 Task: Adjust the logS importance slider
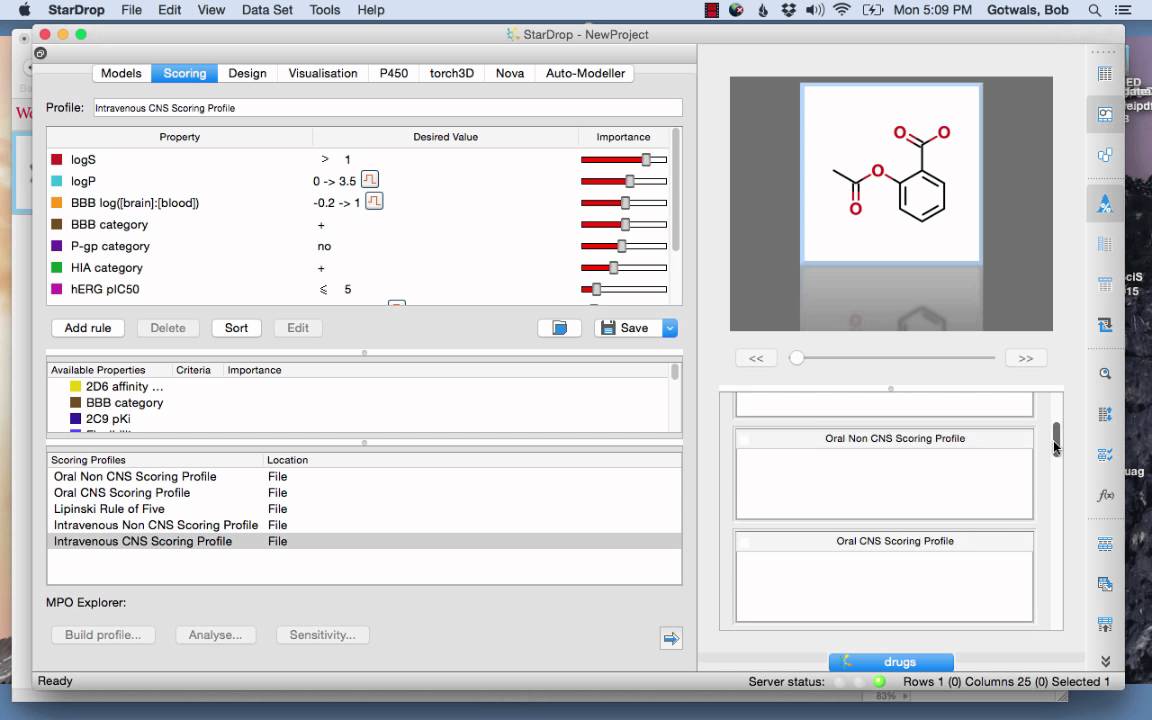[646, 159]
